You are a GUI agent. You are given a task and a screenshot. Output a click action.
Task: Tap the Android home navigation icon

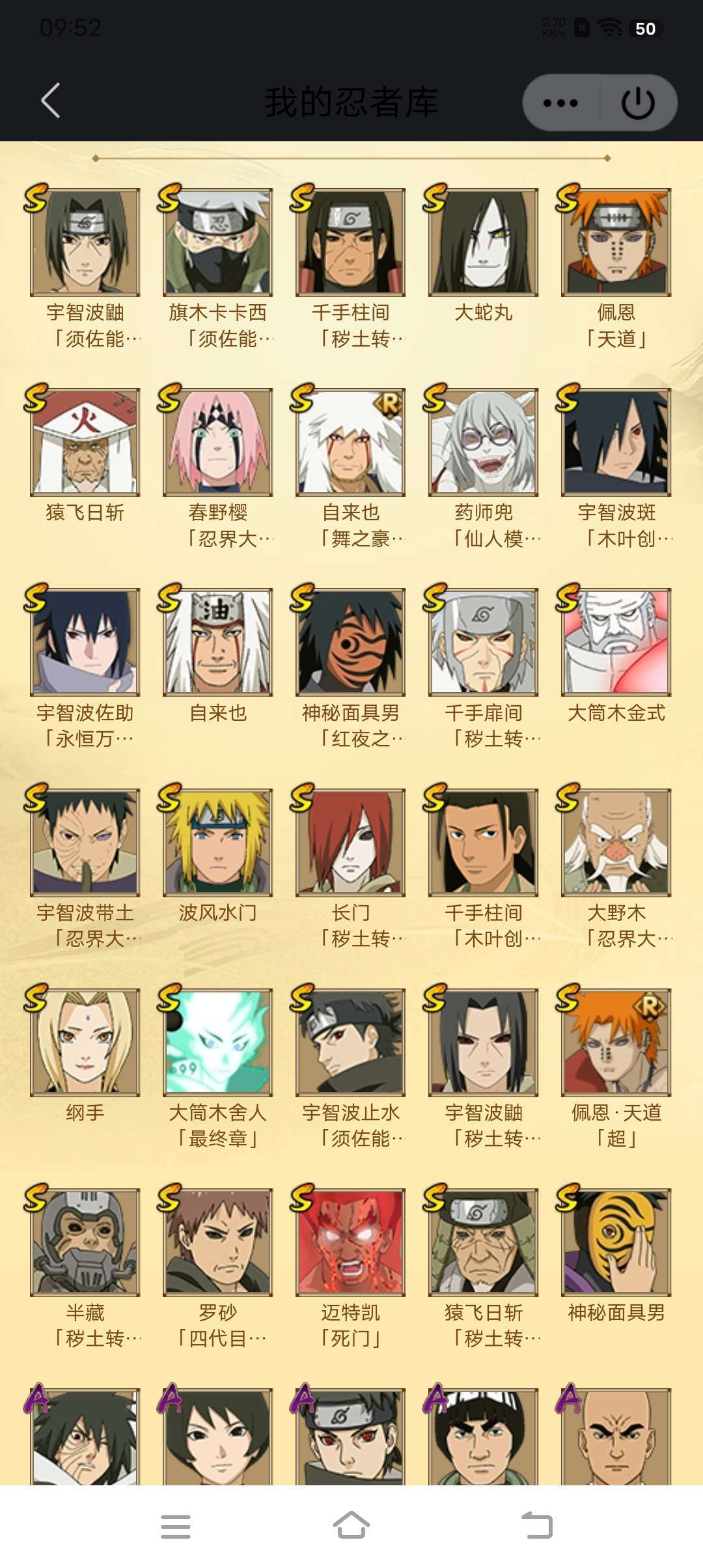(x=351, y=1525)
